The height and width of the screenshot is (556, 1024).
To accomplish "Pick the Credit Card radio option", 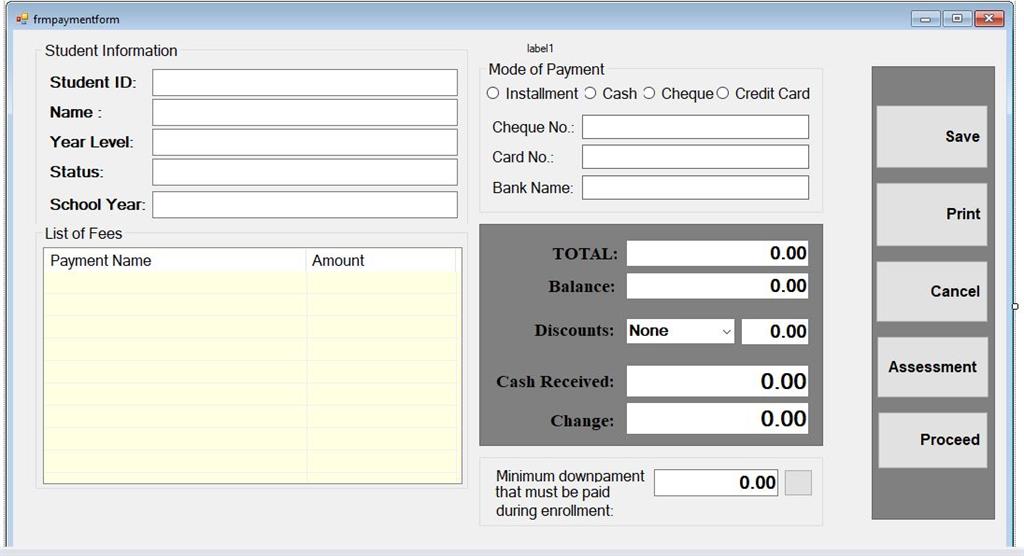I will [723, 93].
